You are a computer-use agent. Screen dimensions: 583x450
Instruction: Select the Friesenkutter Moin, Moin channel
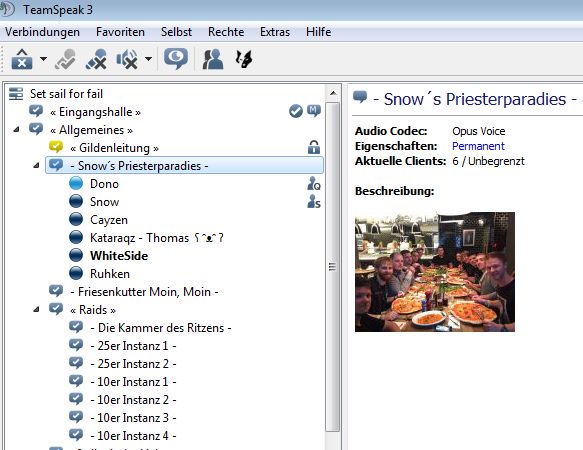(144, 292)
